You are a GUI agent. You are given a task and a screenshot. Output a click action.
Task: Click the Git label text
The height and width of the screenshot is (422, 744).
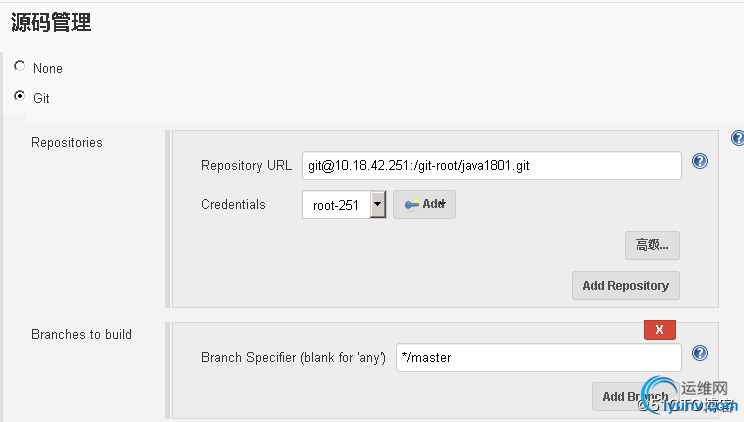(x=41, y=98)
